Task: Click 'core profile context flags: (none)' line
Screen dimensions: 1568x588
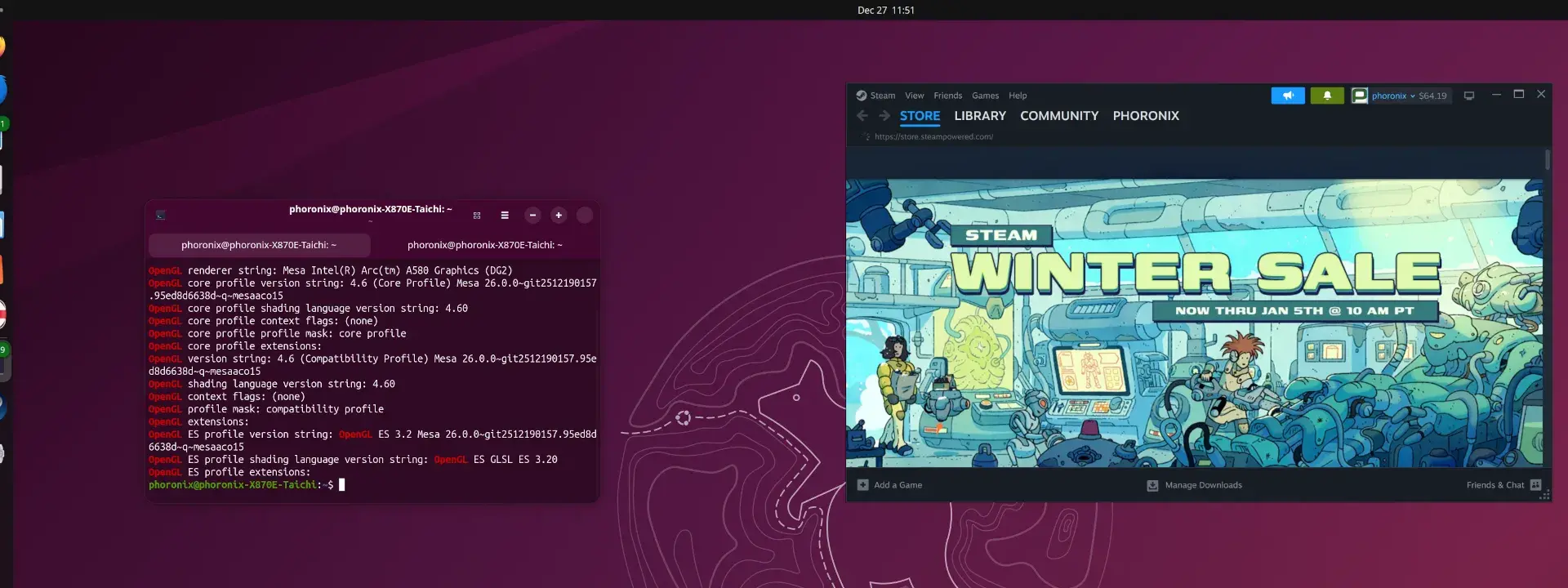Action: pos(264,321)
